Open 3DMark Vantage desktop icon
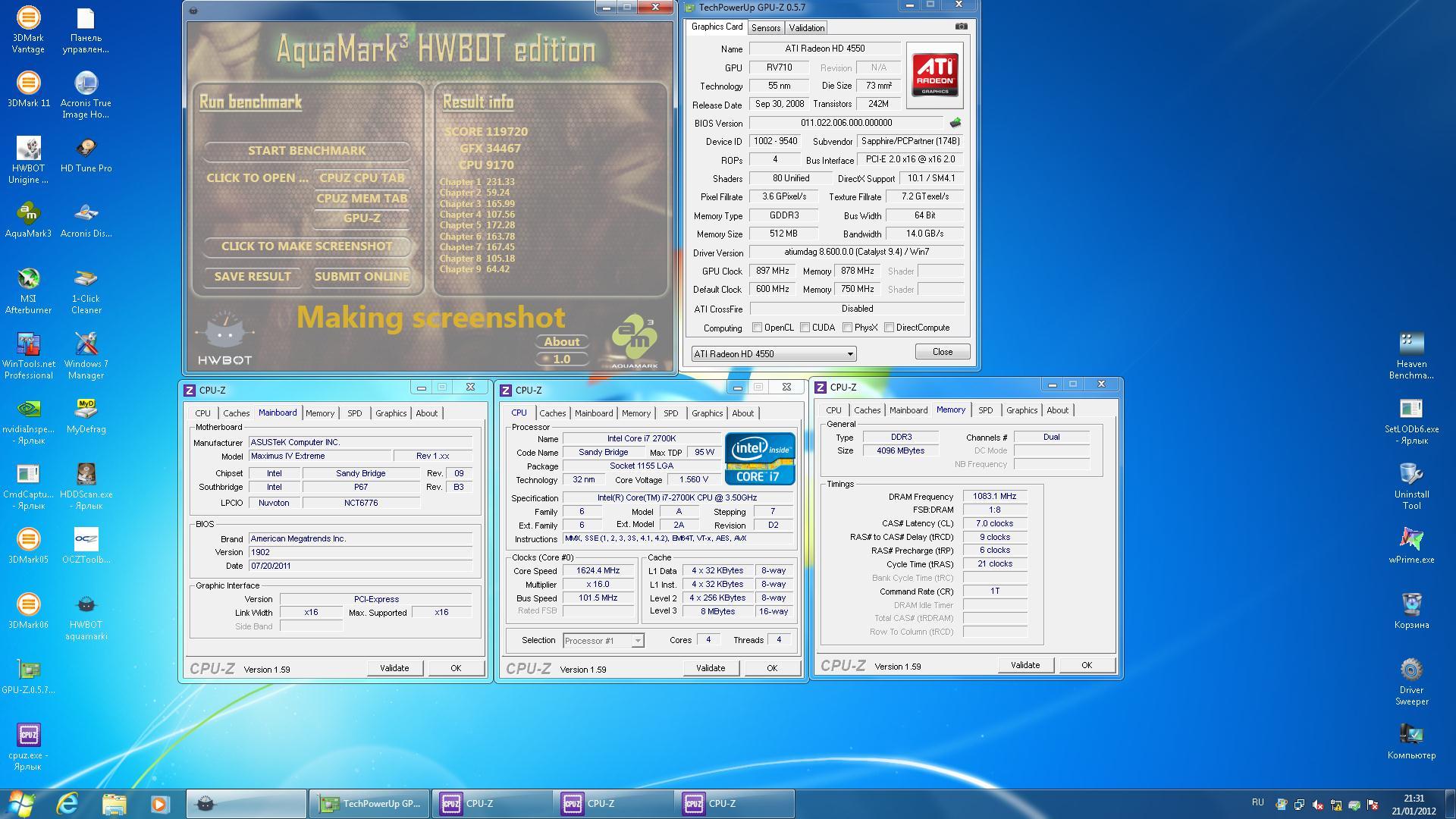 [28, 30]
